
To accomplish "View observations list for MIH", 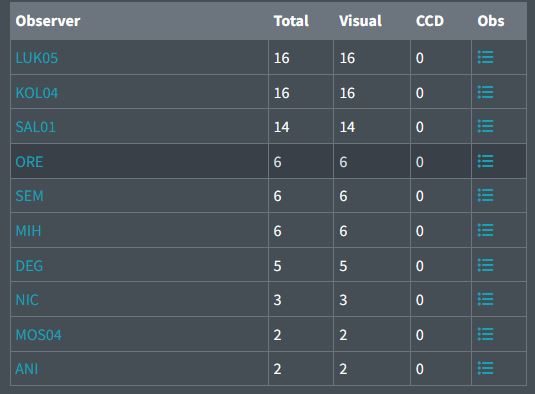I will (485, 230).
